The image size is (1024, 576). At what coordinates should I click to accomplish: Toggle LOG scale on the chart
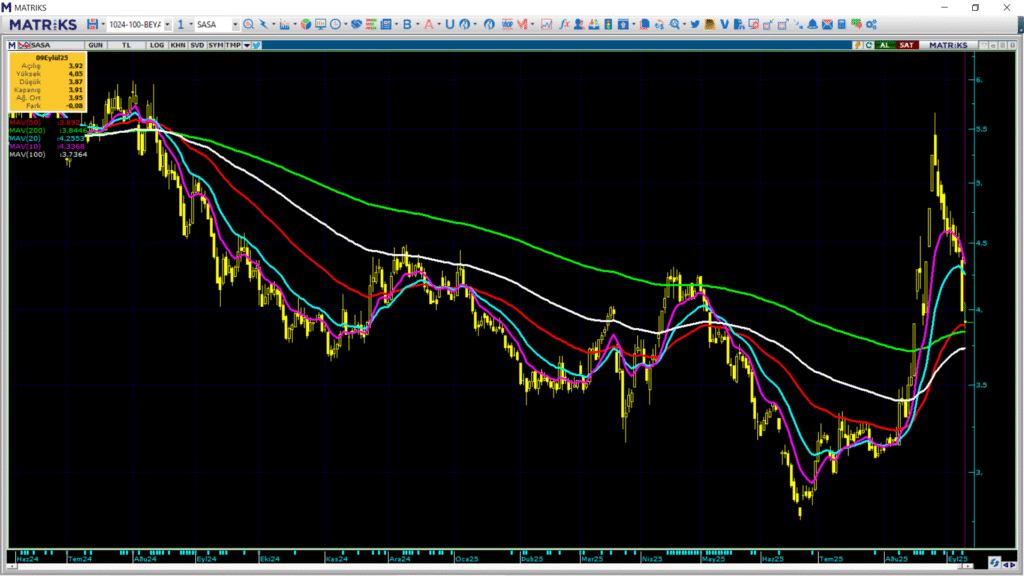[157, 45]
